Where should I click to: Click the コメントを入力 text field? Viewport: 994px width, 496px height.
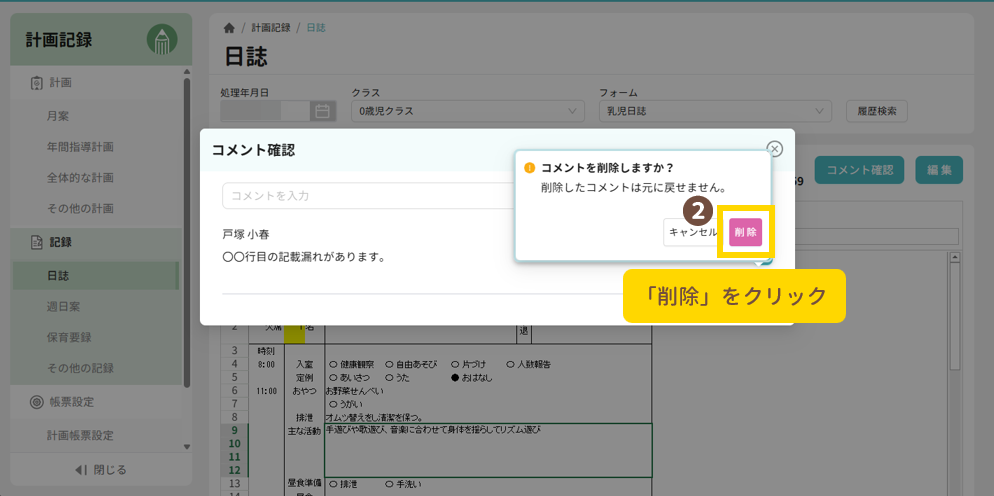tap(368, 195)
